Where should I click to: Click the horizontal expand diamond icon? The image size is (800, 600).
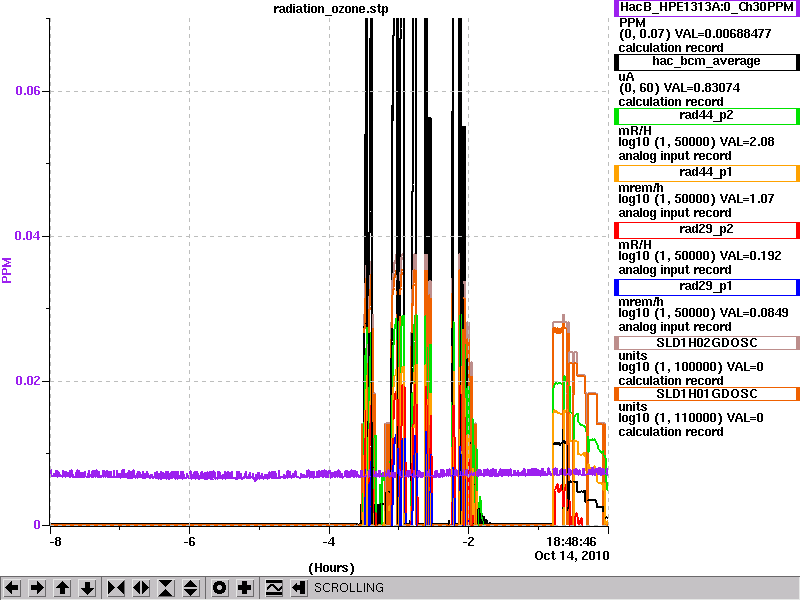[x=141, y=588]
